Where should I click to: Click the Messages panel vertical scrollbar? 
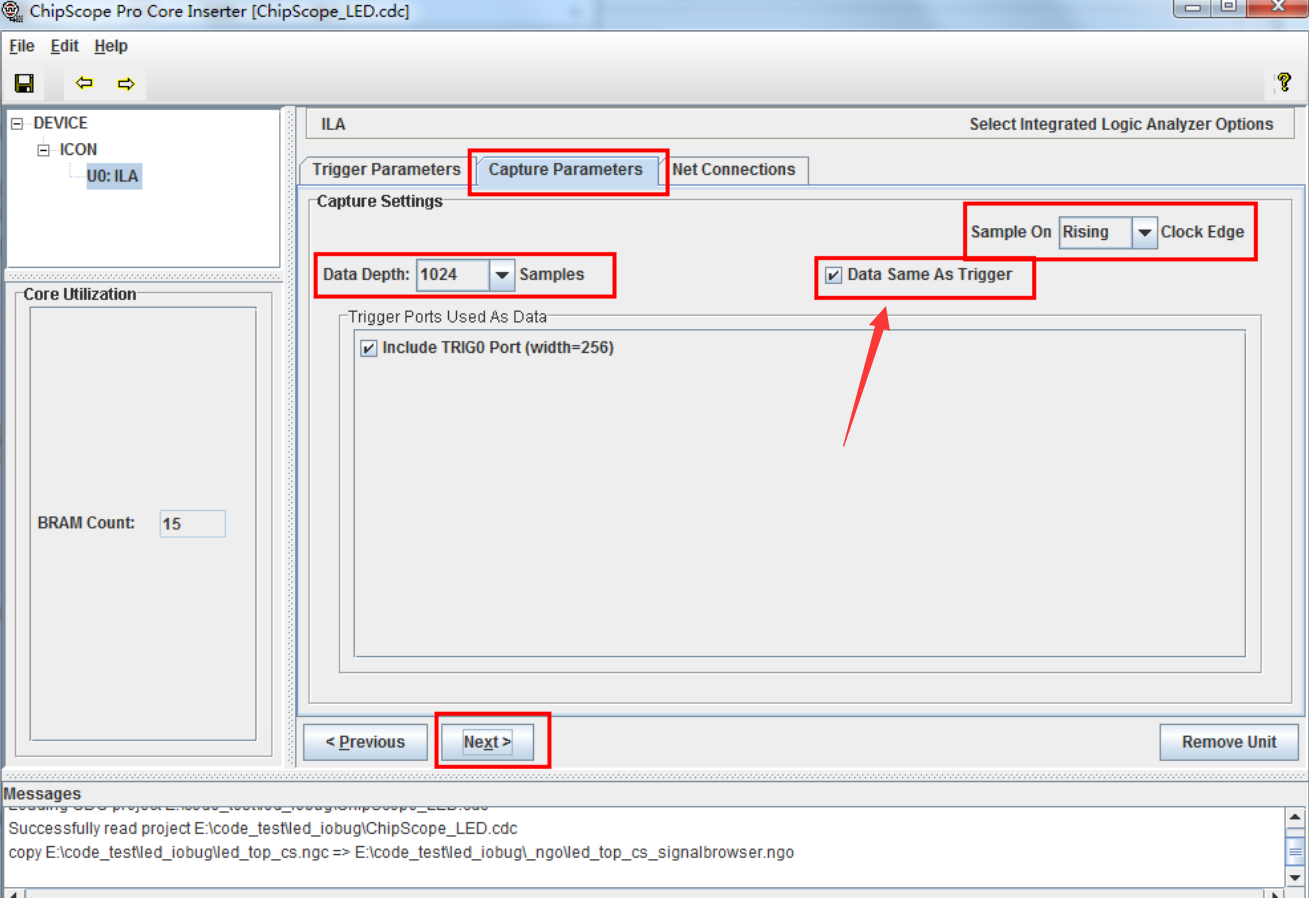[x=1295, y=847]
